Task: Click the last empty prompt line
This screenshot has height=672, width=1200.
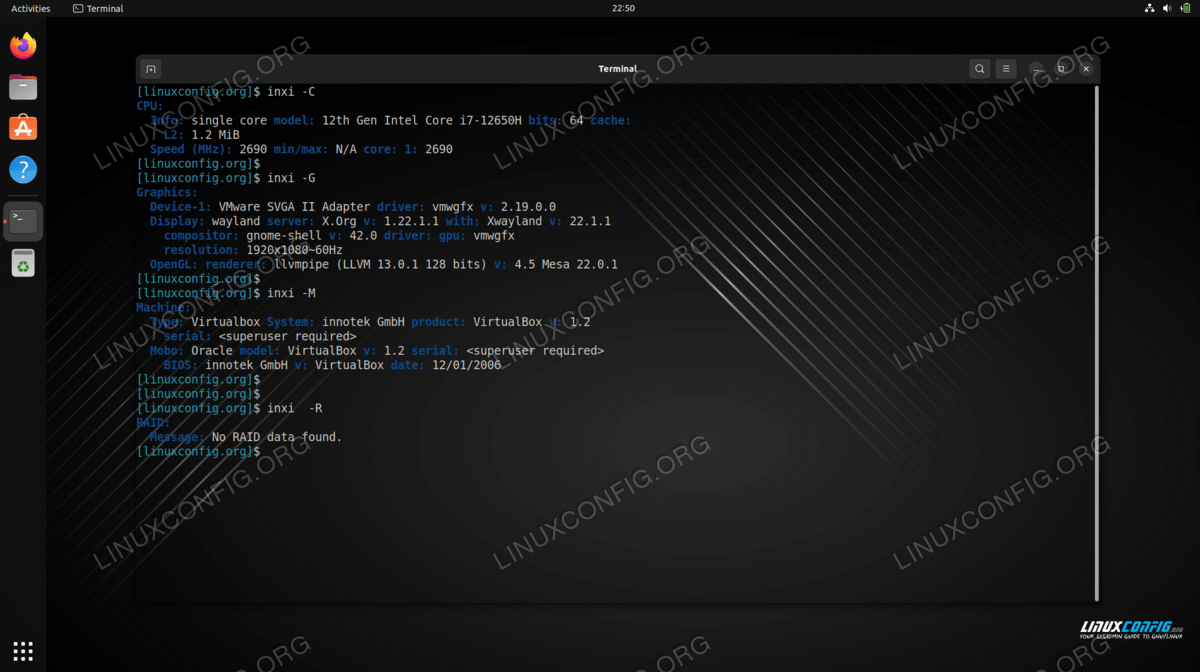Action: [x=199, y=451]
